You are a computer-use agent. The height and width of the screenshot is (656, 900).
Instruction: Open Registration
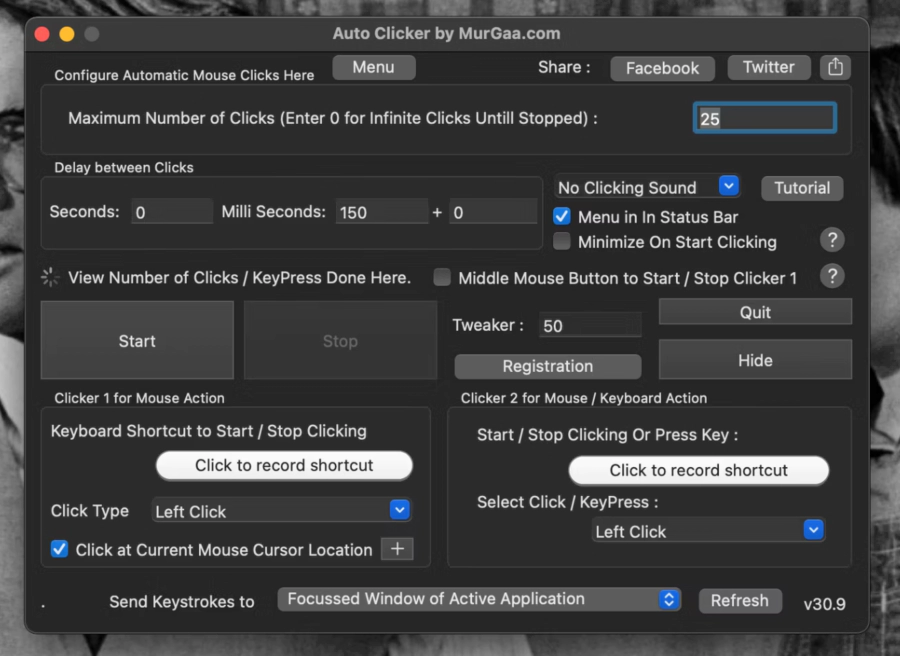(x=548, y=366)
